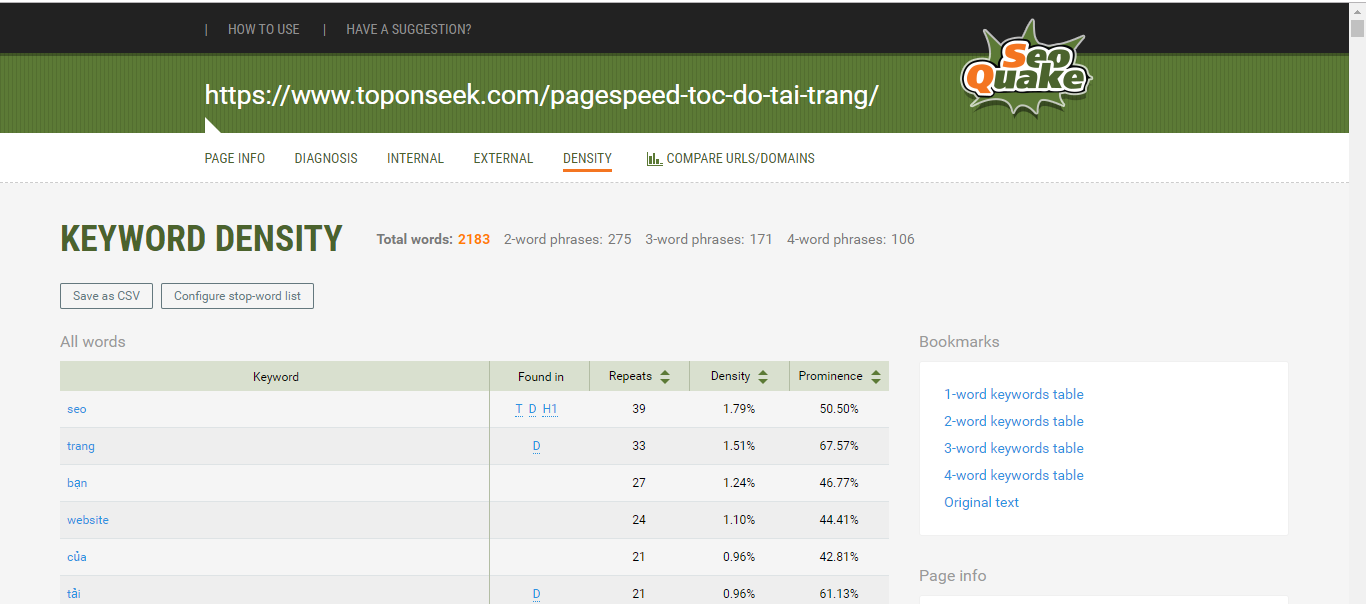This screenshot has width=1366, height=604.
Task: Click Have a Suggestion? link
Action: [x=408, y=29]
